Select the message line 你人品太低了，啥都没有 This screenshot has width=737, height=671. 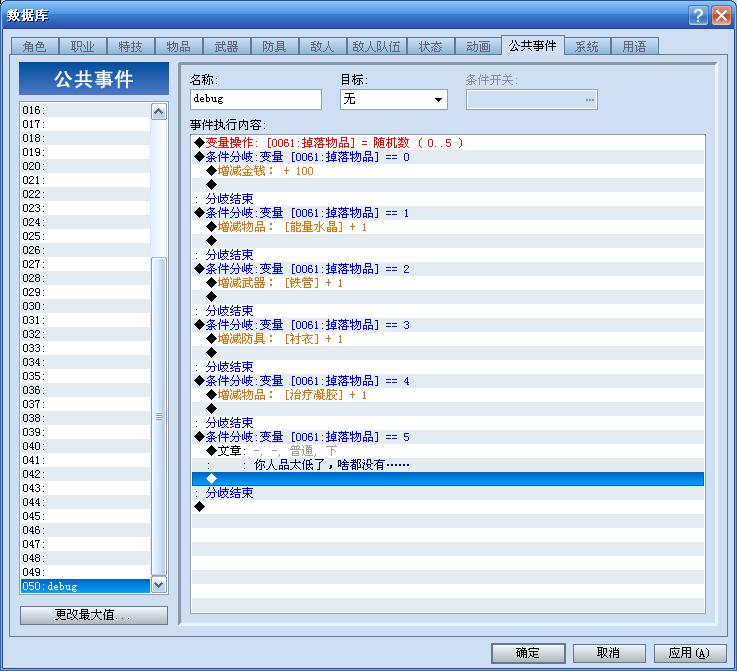[448, 465]
